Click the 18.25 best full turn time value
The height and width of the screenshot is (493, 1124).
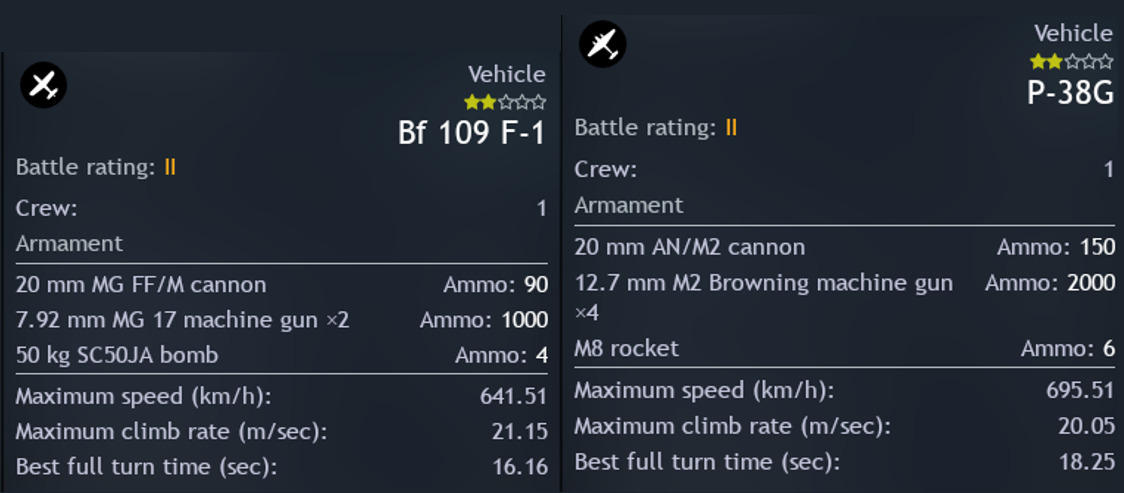(x=1087, y=462)
